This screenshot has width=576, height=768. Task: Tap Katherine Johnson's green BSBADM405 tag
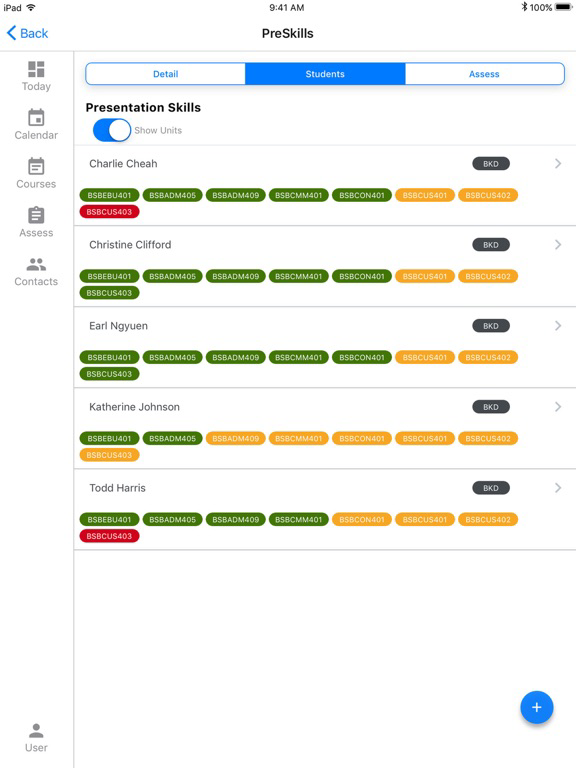[172, 438]
